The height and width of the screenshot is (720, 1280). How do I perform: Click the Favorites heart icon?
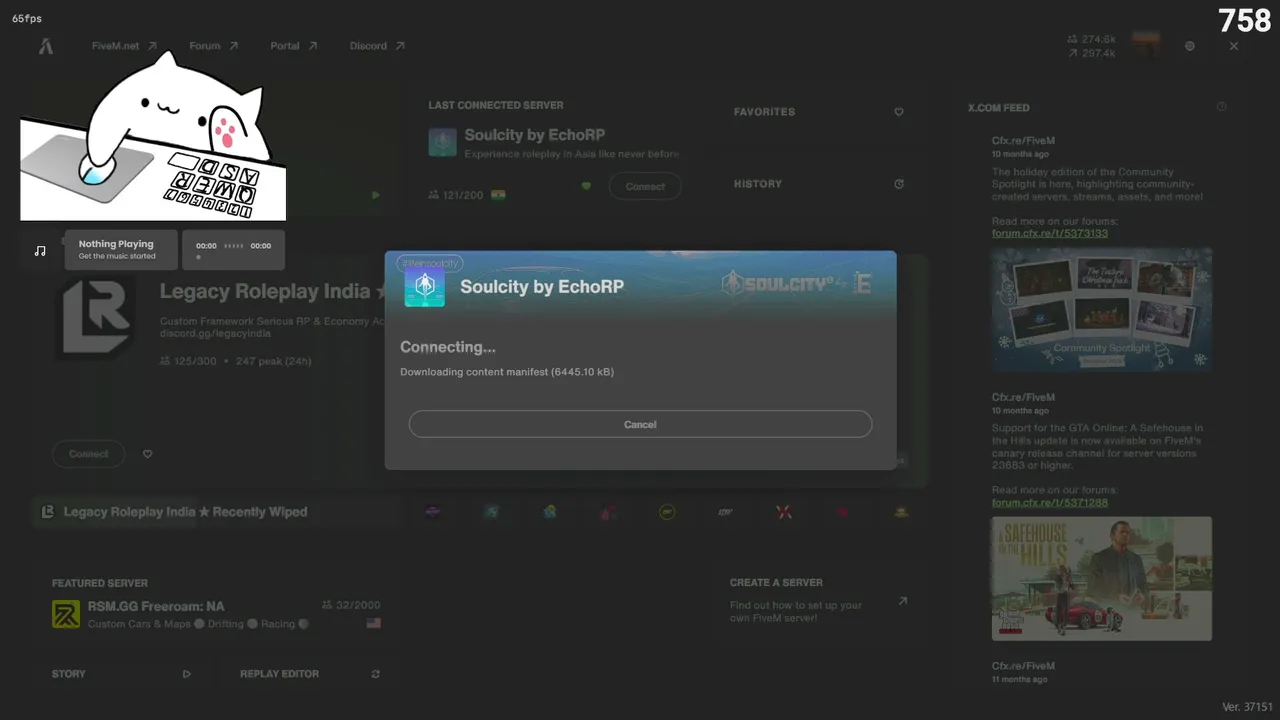click(898, 112)
